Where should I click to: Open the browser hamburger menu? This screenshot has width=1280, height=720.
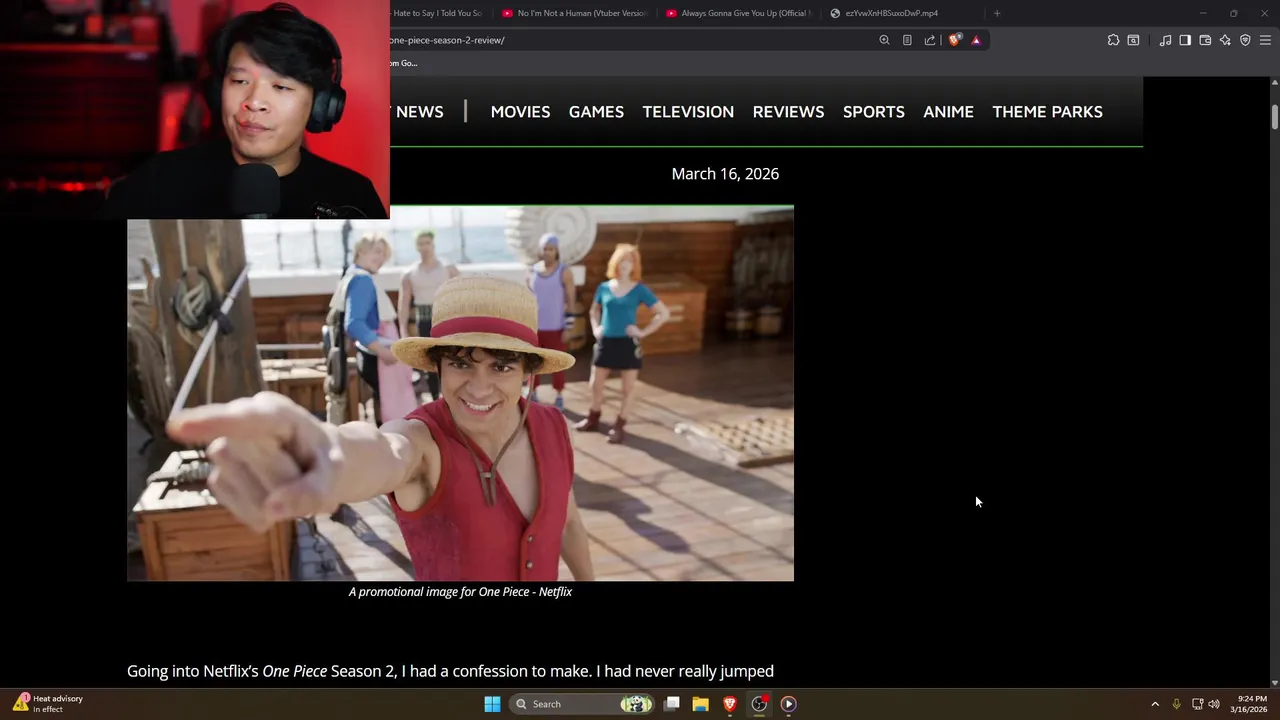(x=1265, y=40)
